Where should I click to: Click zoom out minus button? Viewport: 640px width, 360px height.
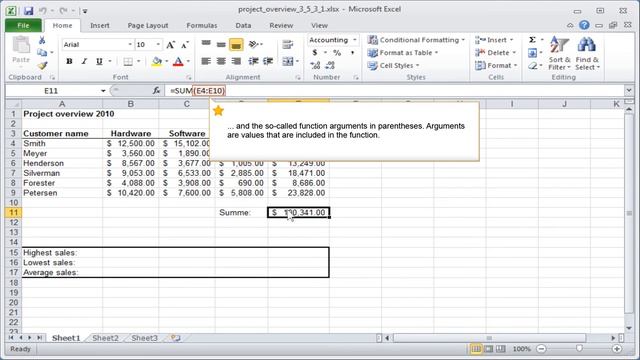pos(541,349)
